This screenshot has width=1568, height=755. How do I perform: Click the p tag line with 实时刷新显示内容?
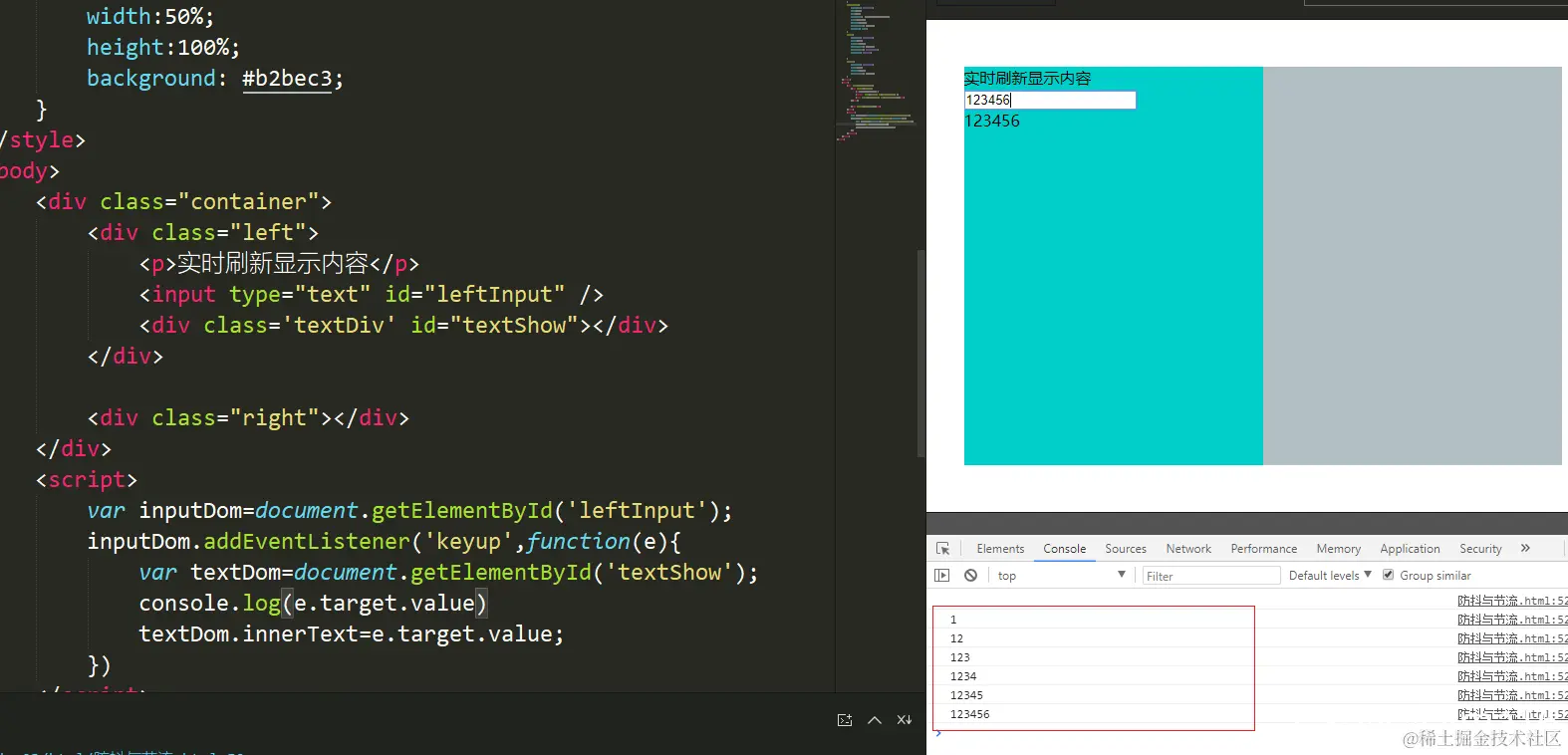(x=279, y=263)
